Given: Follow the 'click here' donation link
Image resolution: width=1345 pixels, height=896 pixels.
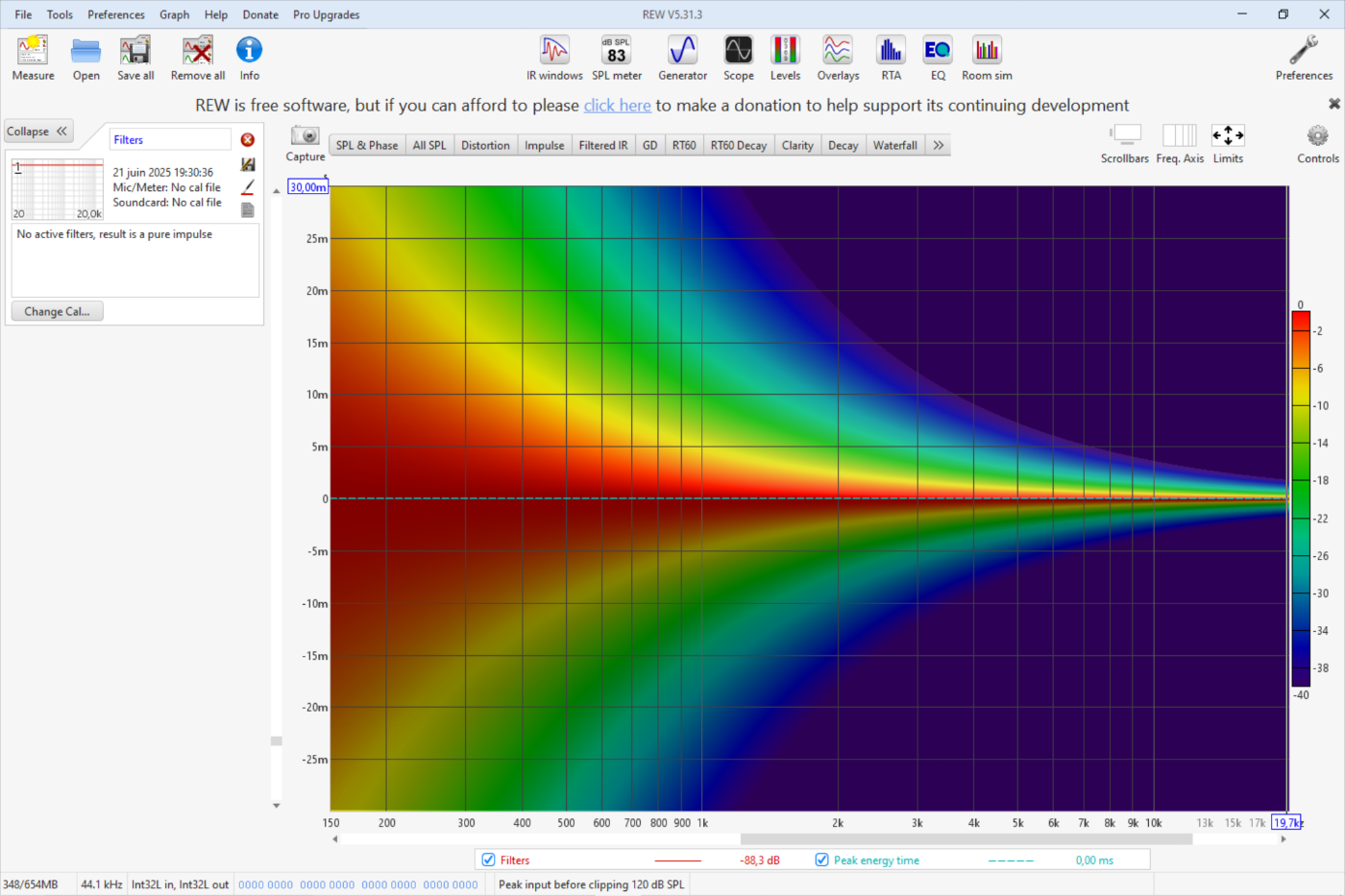Looking at the screenshot, I should click(x=617, y=106).
